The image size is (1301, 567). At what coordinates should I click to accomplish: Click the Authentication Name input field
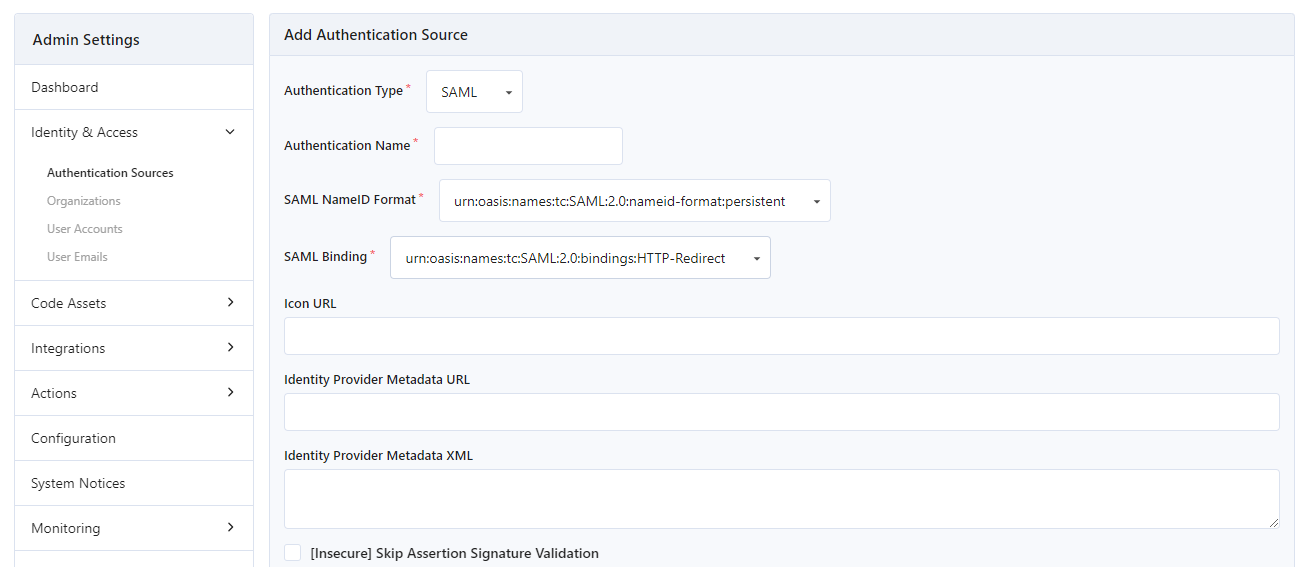coord(528,146)
